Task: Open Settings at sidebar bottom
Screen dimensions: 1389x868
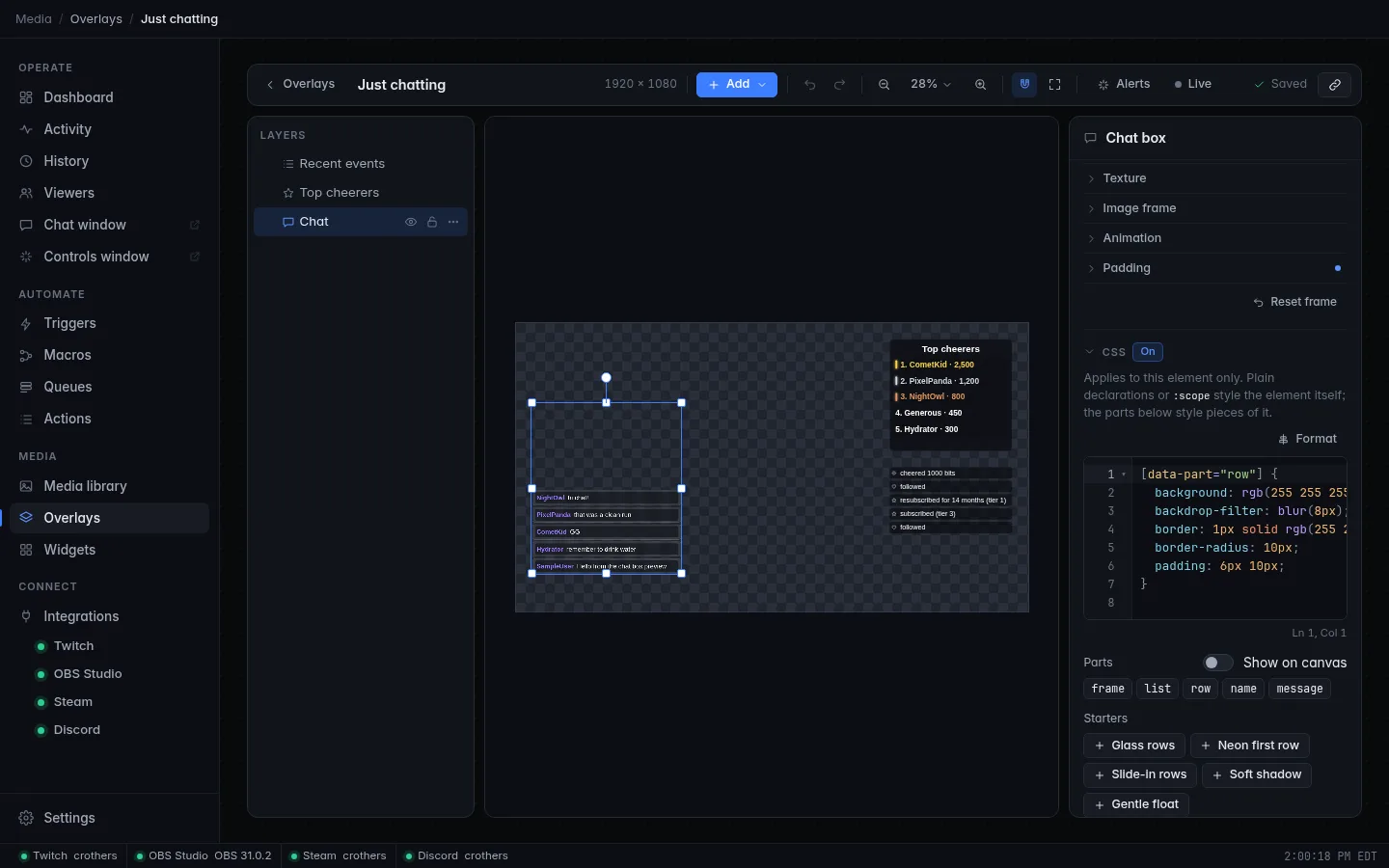Action: (110, 818)
